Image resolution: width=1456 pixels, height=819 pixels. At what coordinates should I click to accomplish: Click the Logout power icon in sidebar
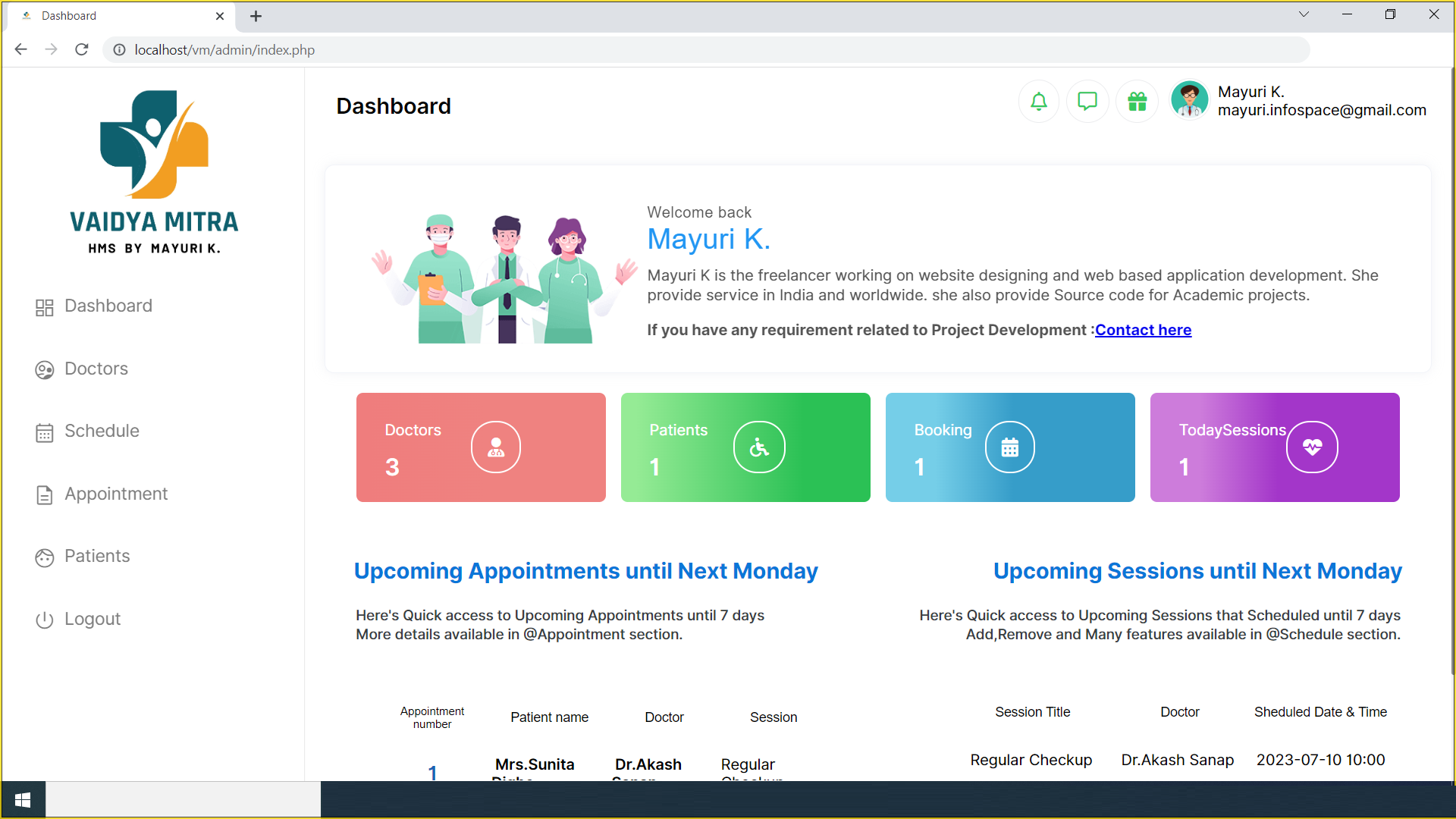45,620
